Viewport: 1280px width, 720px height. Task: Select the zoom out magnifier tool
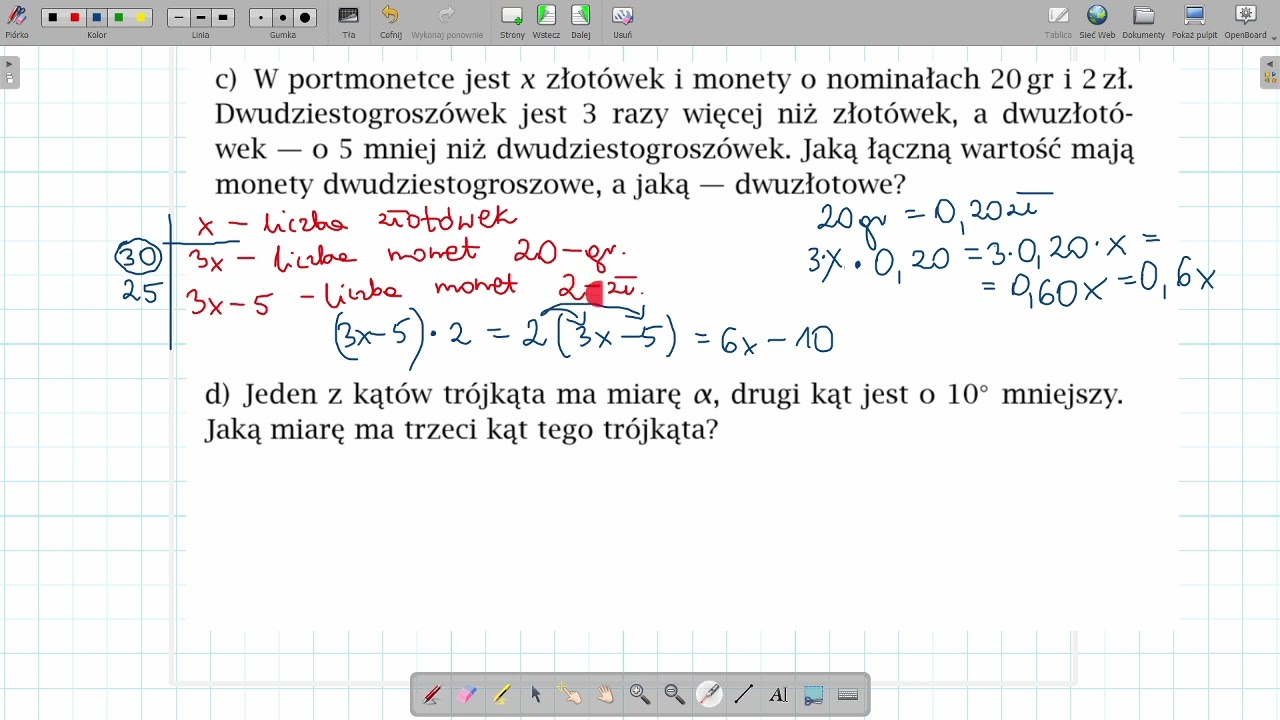point(675,694)
